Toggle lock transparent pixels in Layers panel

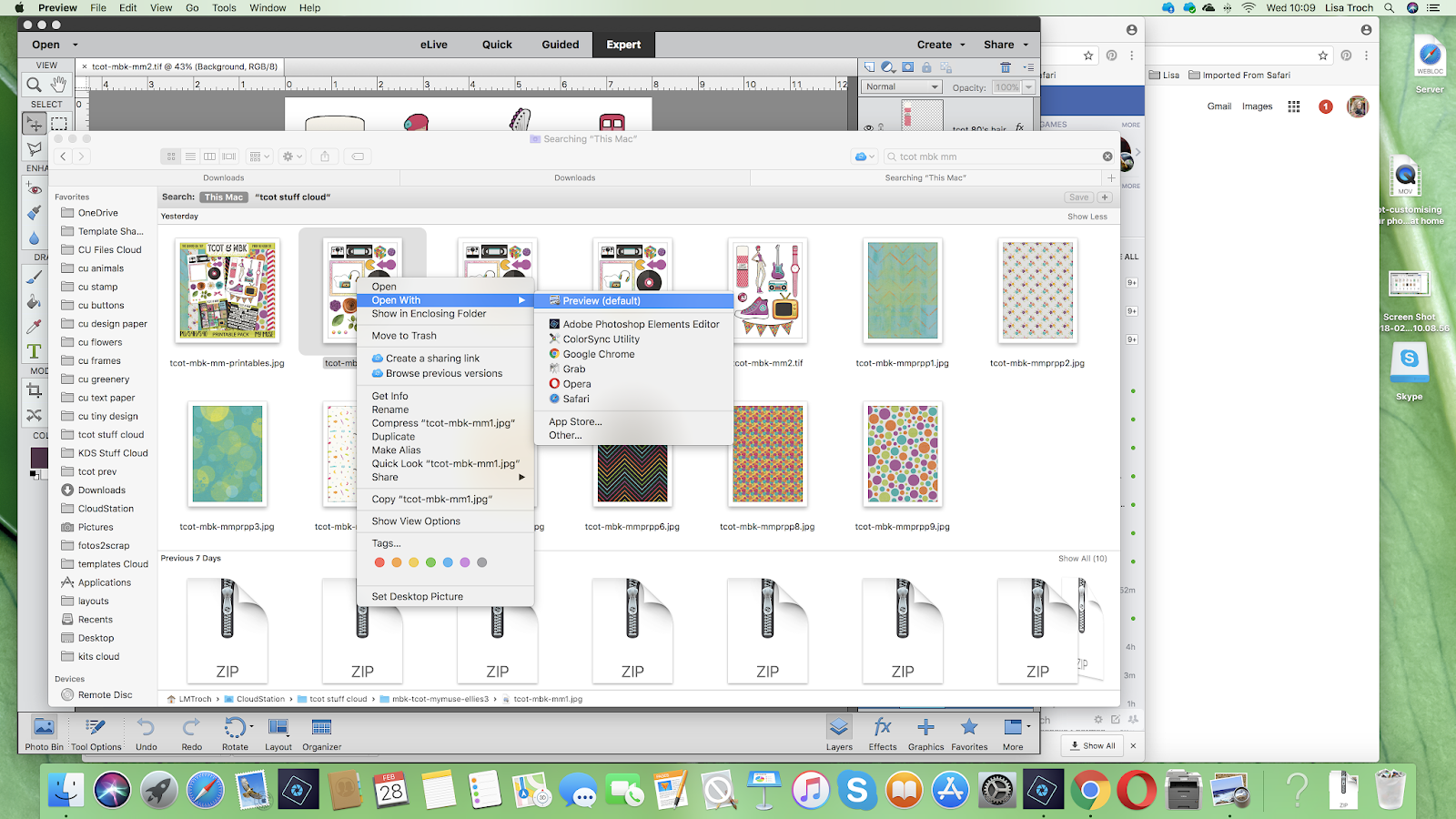(945, 67)
